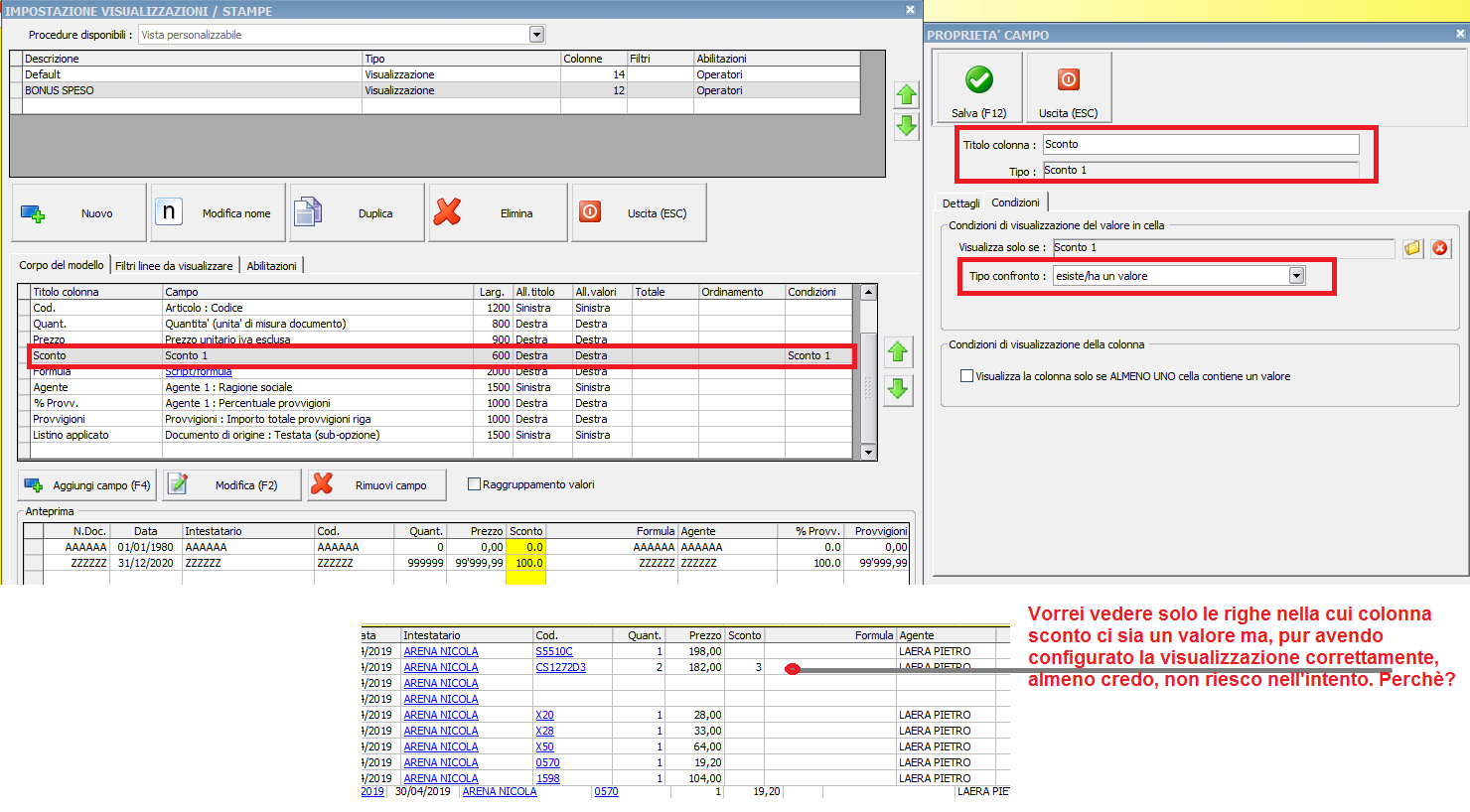Click the yellow highlighted Sconto preview cell 100.0
This screenshot has height=812, width=1470.
click(x=525, y=563)
